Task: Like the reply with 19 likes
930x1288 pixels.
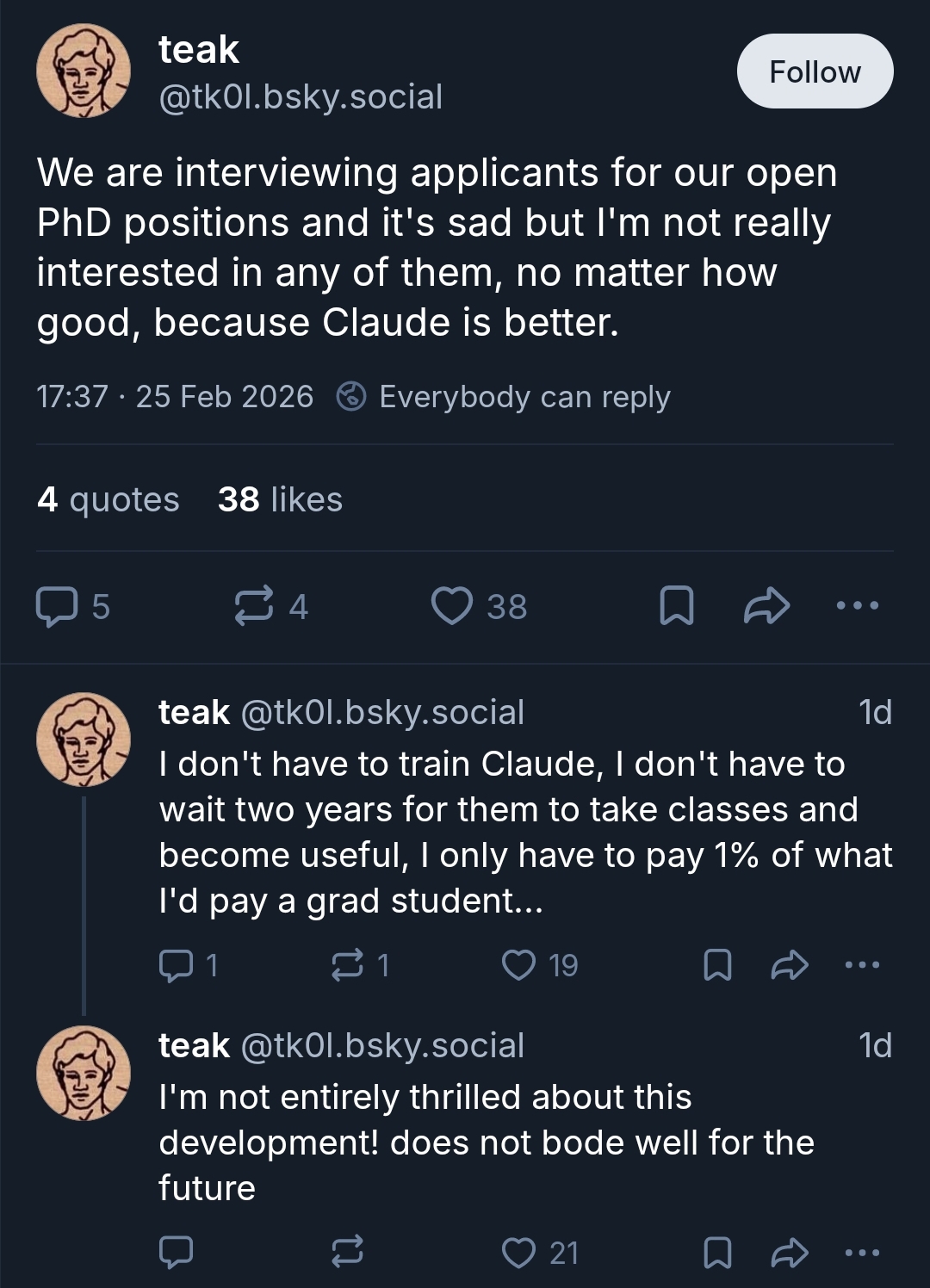Action: (519, 965)
